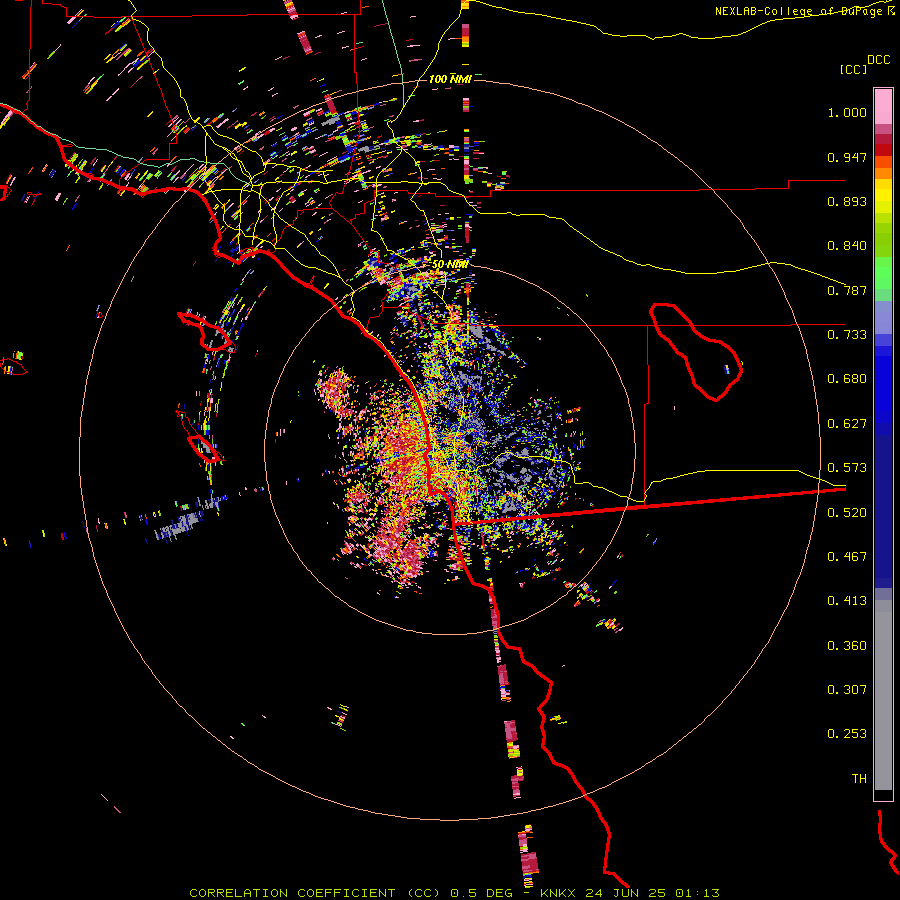The width and height of the screenshot is (900, 900).
Task: Click the TH threshold label
Action: coord(859,779)
